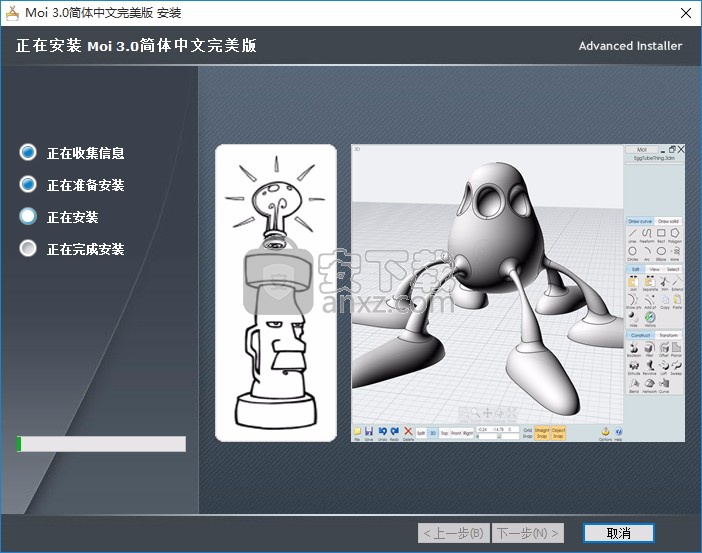Screen dimensions: 702x553
Task: Choose the Fillet construct tool
Action: click(x=649, y=348)
